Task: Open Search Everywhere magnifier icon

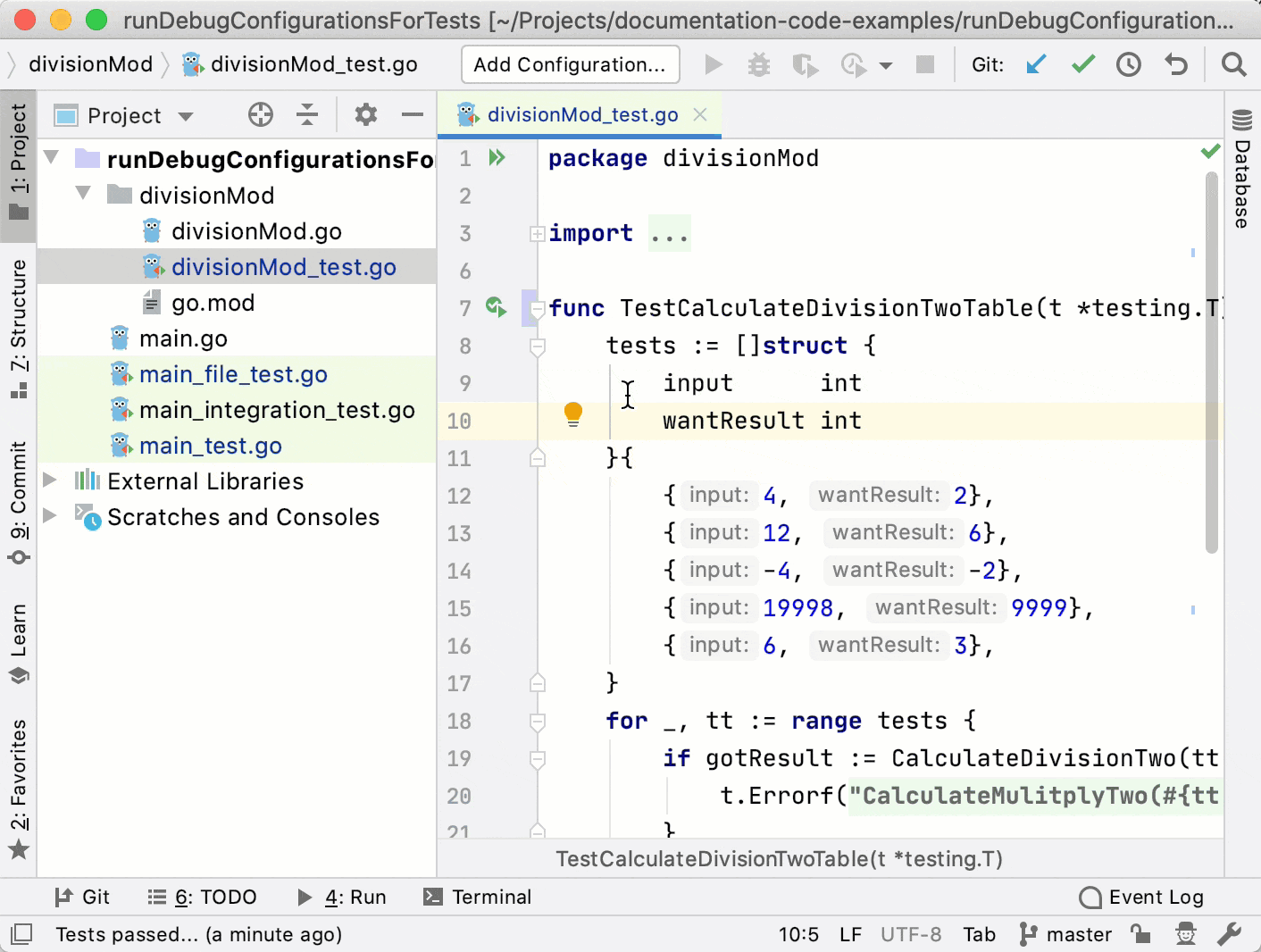Action: (x=1233, y=64)
